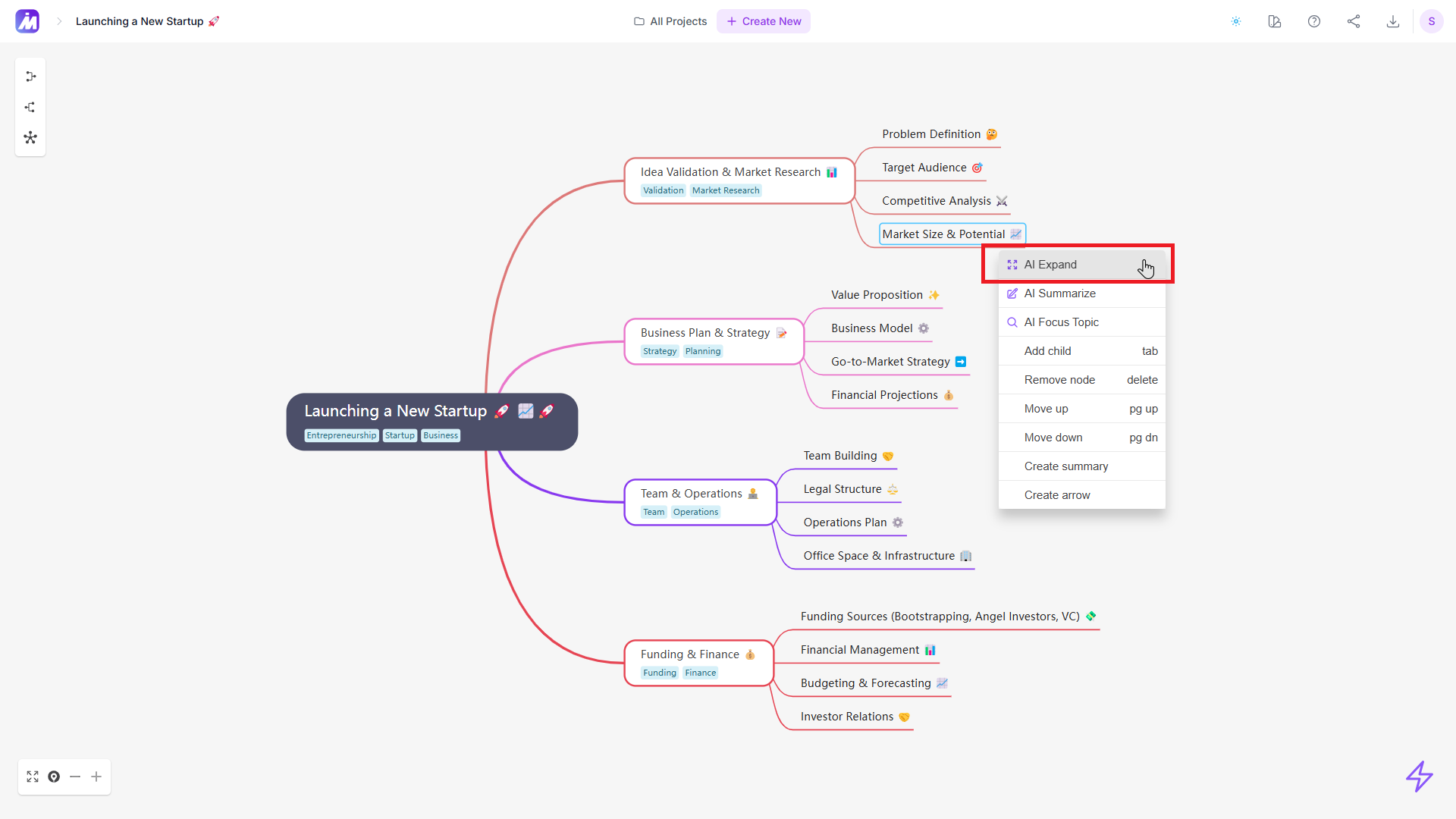
Task: Click the snowflake/AI assist icon in sidebar
Action: (30, 137)
